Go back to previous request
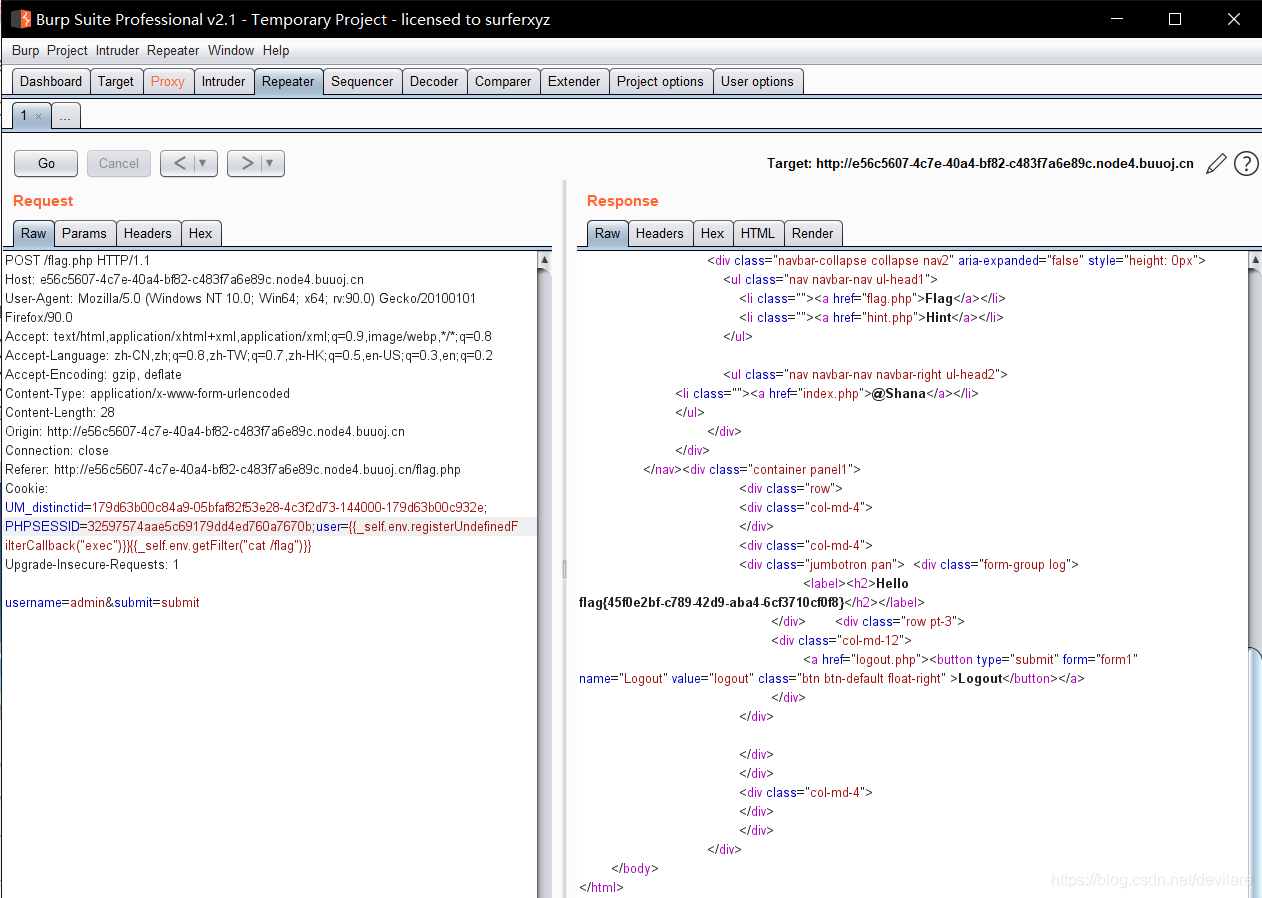 click(179, 163)
